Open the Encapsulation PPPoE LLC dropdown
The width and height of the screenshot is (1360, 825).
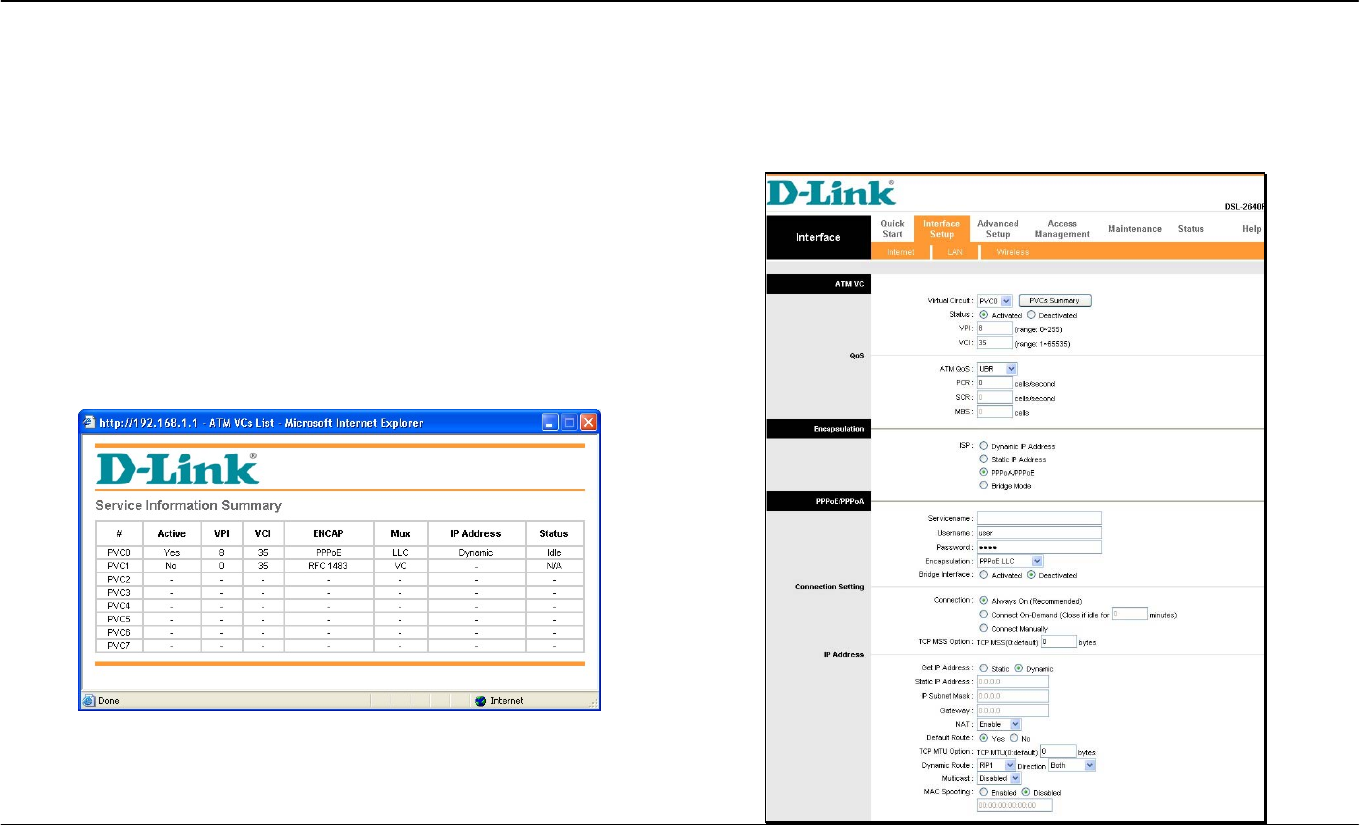pos(1010,561)
